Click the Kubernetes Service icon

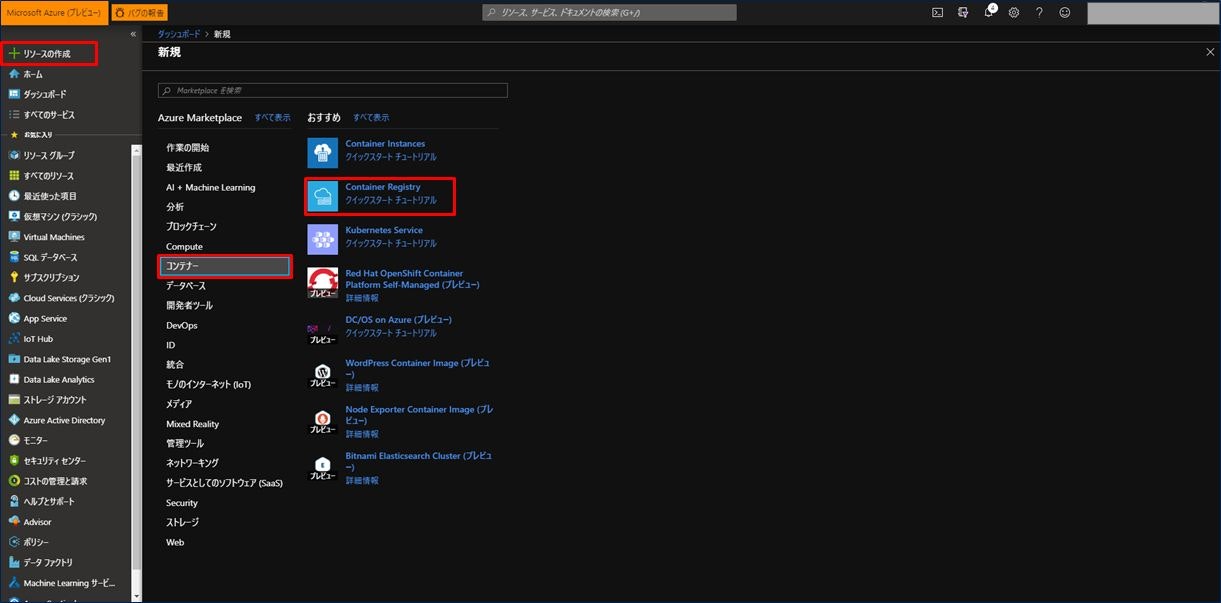click(x=323, y=239)
